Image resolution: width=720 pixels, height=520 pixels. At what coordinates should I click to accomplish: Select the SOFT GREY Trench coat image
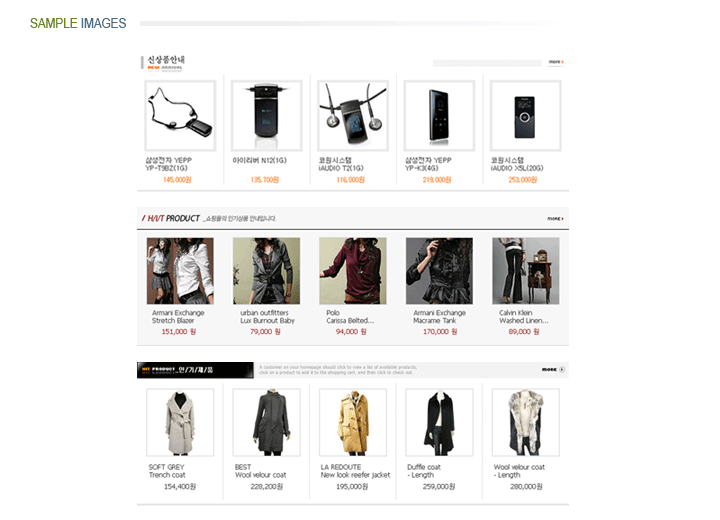[x=180, y=423]
